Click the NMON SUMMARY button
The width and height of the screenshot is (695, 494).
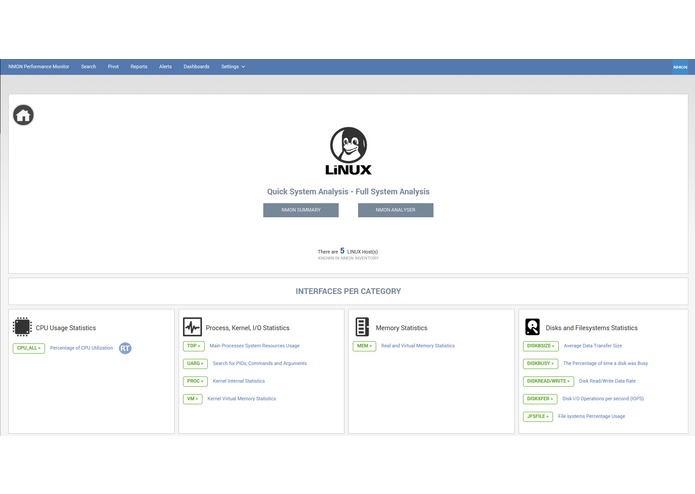[x=301, y=210]
